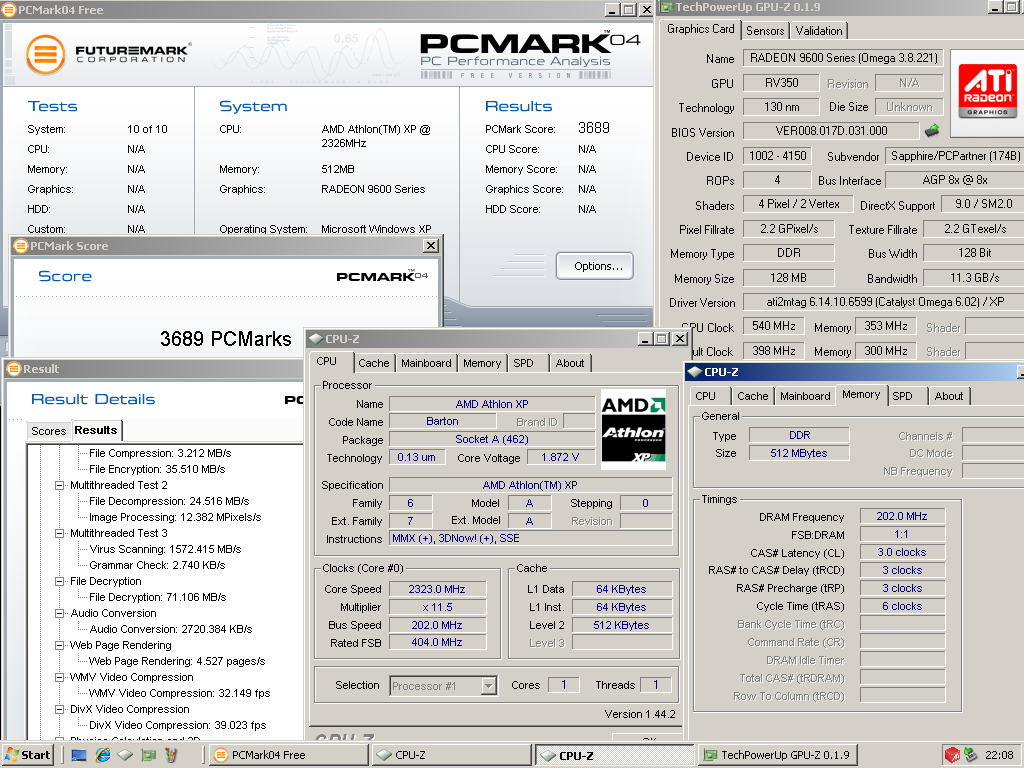Launch CPU-Z from the quick launch bar
Screen dimensions: 1024x768
coord(125,755)
